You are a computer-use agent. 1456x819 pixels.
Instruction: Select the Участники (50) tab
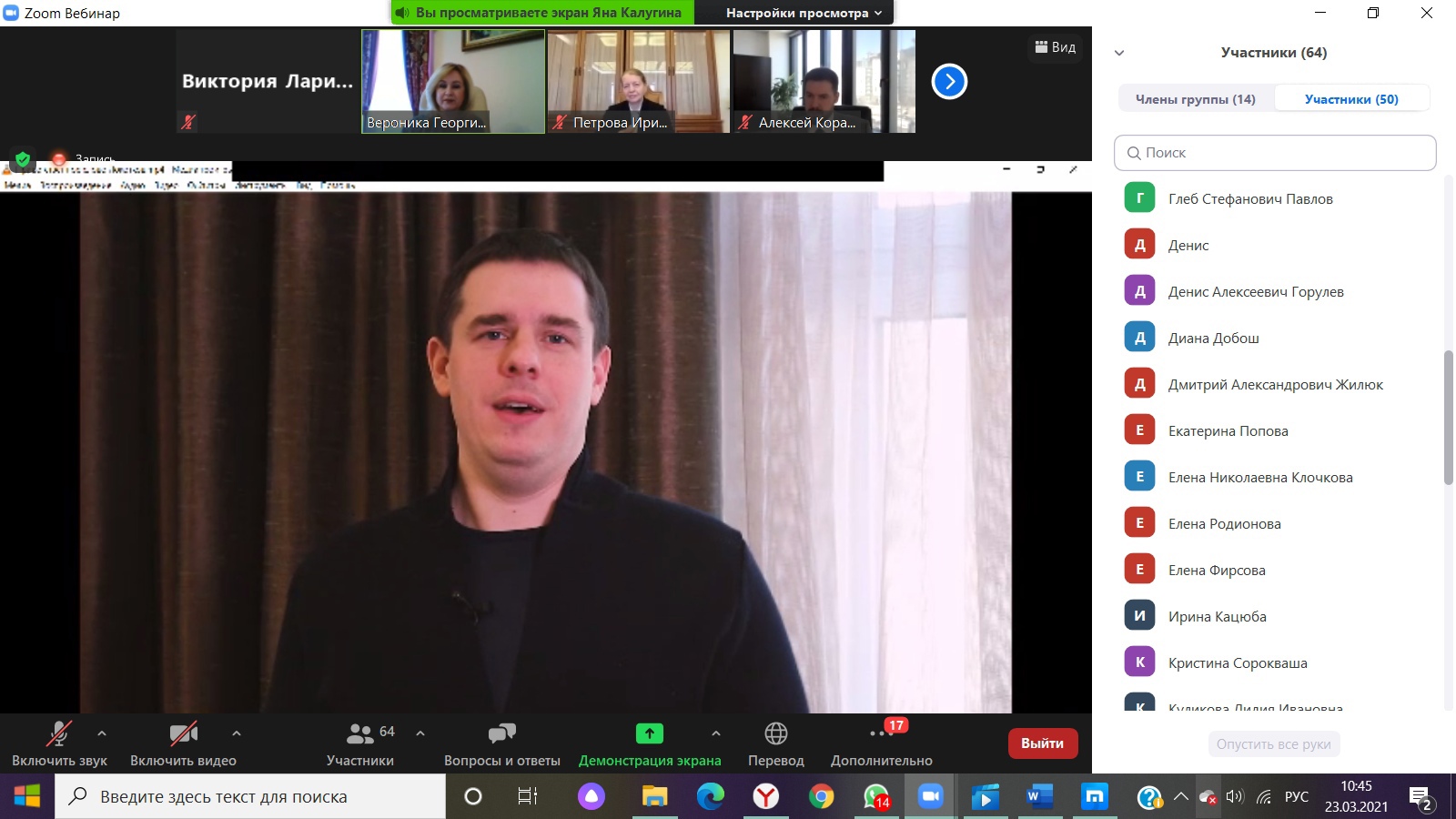(1351, 99)
